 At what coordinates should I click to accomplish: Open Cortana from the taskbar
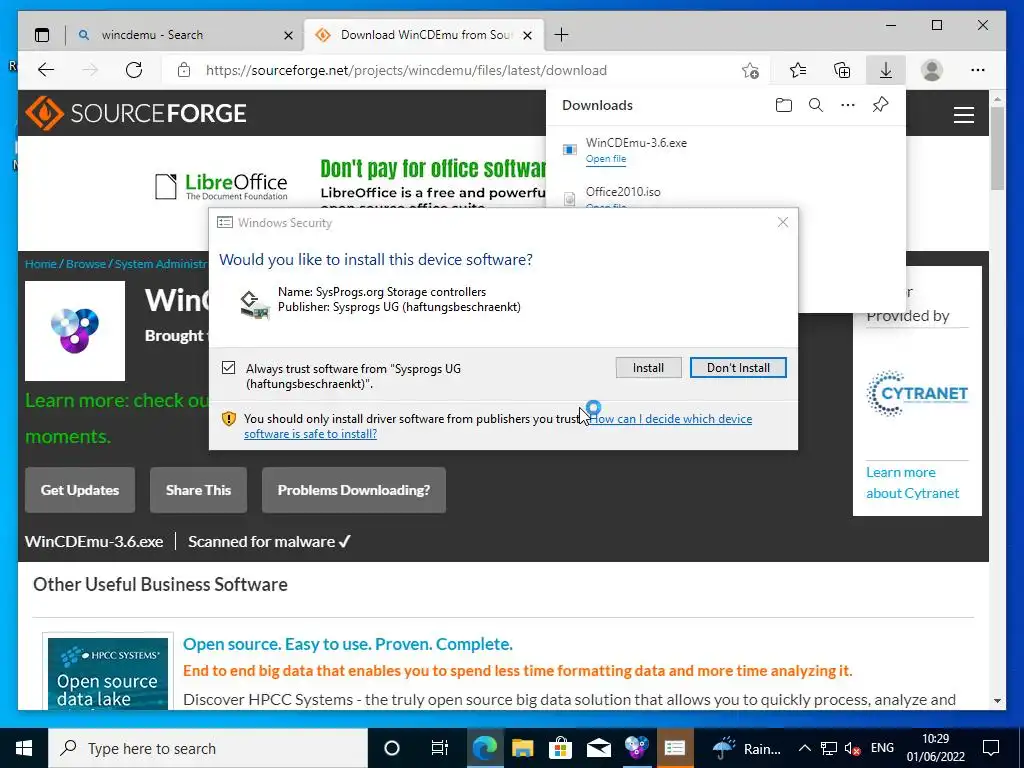point(392,748)
